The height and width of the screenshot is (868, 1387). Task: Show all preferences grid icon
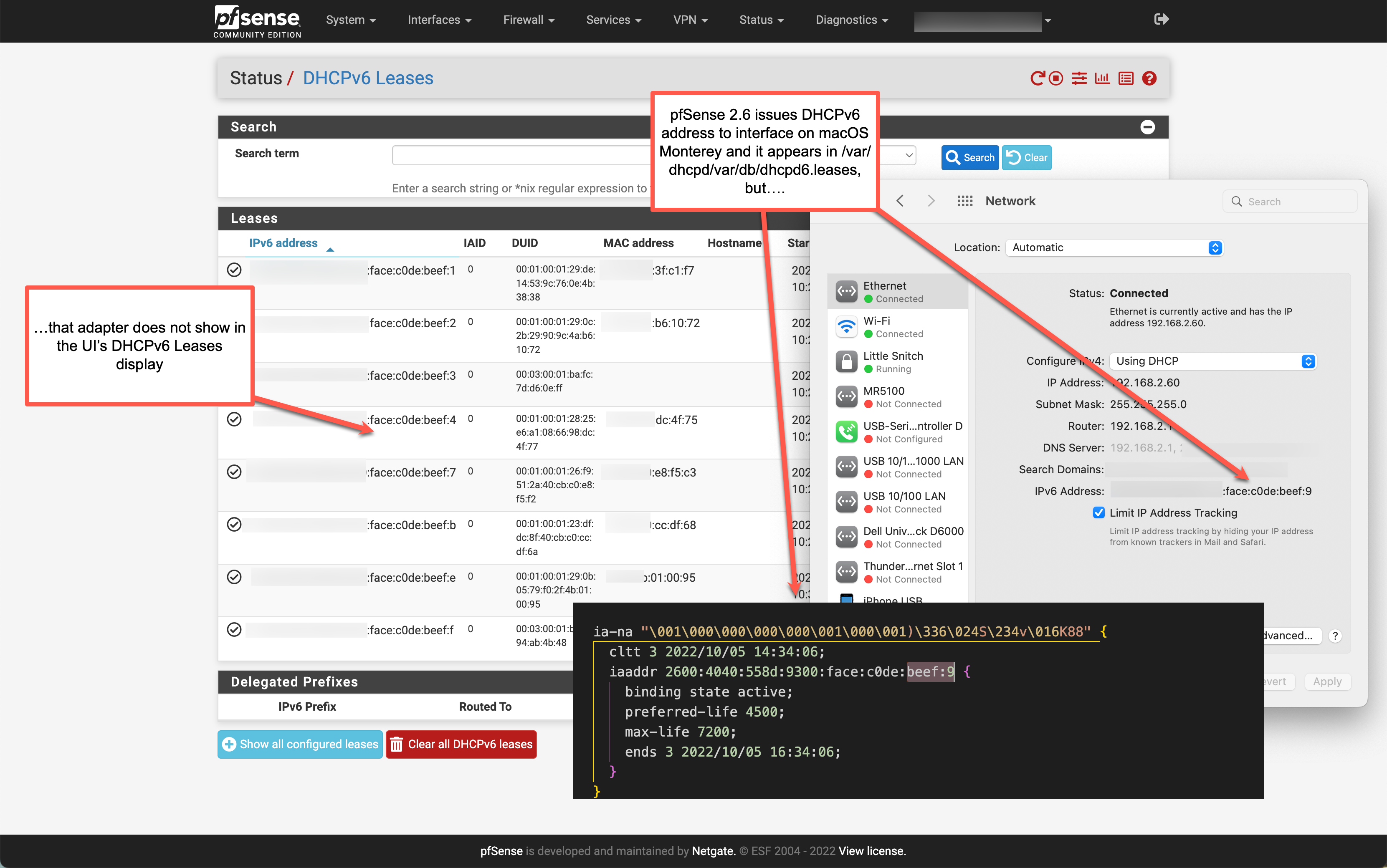pyautogui.click(x=965, y=201)
